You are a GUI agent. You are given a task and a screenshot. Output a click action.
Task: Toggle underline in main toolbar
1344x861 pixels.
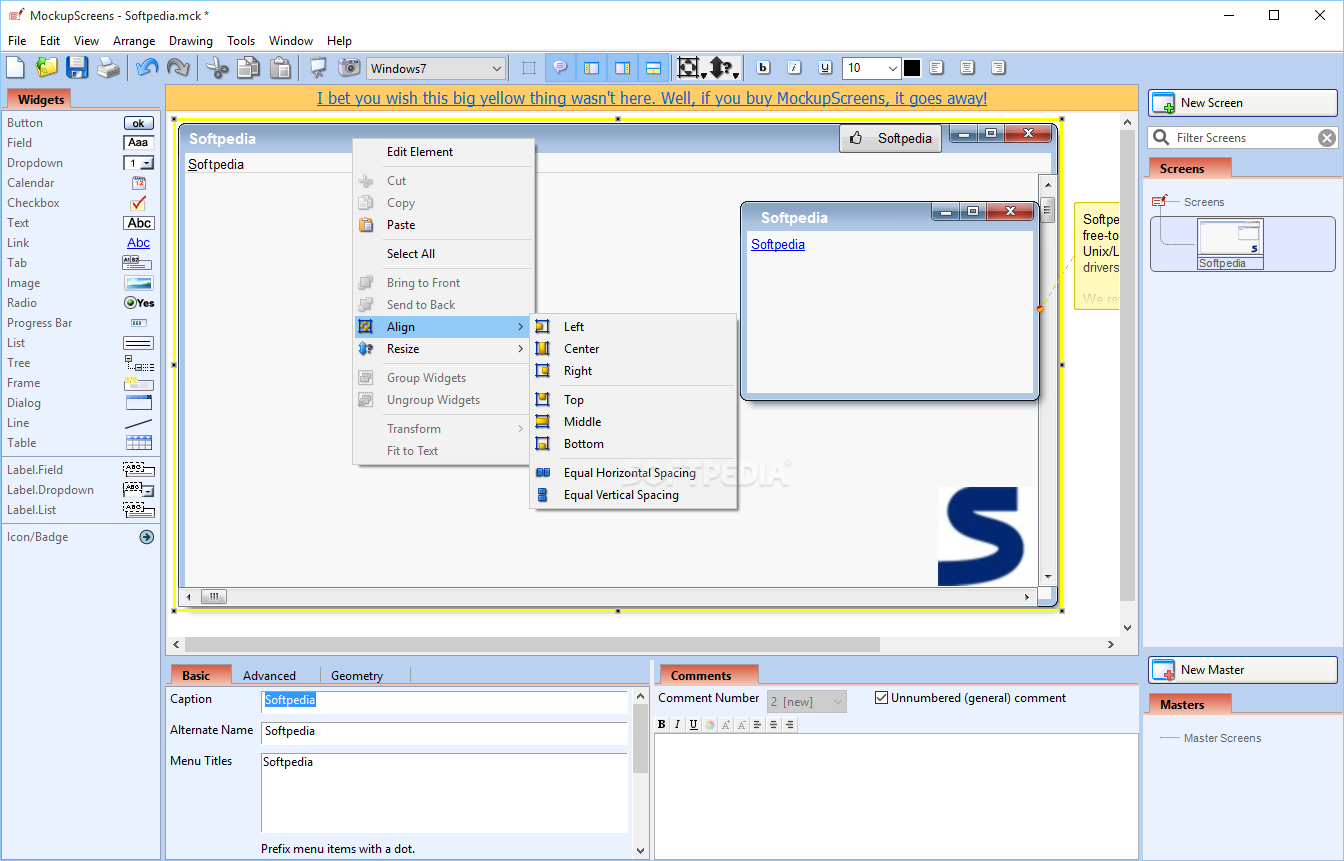(825, 68)
